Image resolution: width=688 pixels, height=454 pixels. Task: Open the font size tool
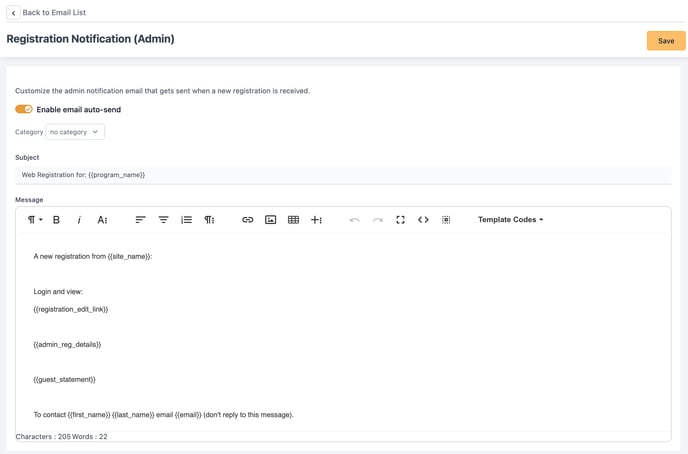(x=102, y=220)
